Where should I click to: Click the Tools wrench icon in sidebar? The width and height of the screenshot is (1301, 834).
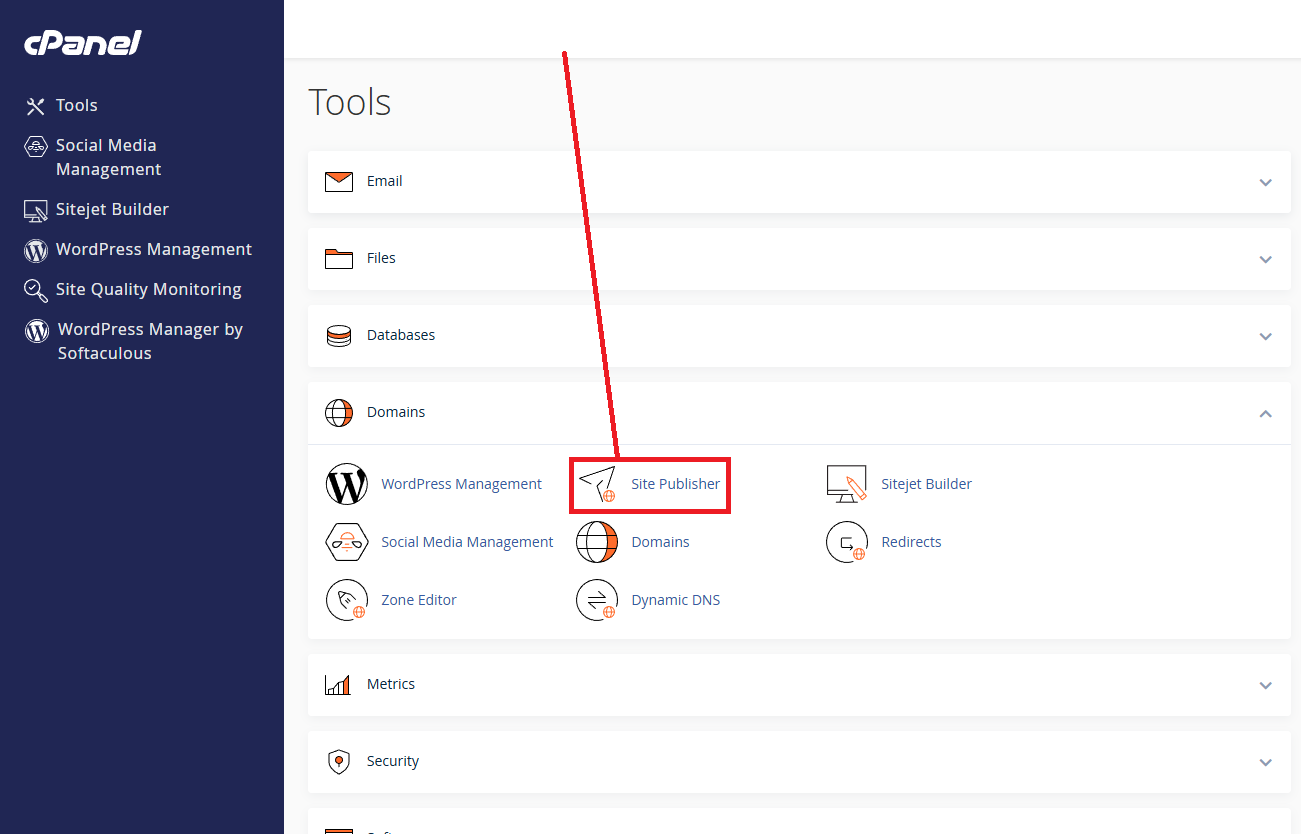[x=36, y=106]
